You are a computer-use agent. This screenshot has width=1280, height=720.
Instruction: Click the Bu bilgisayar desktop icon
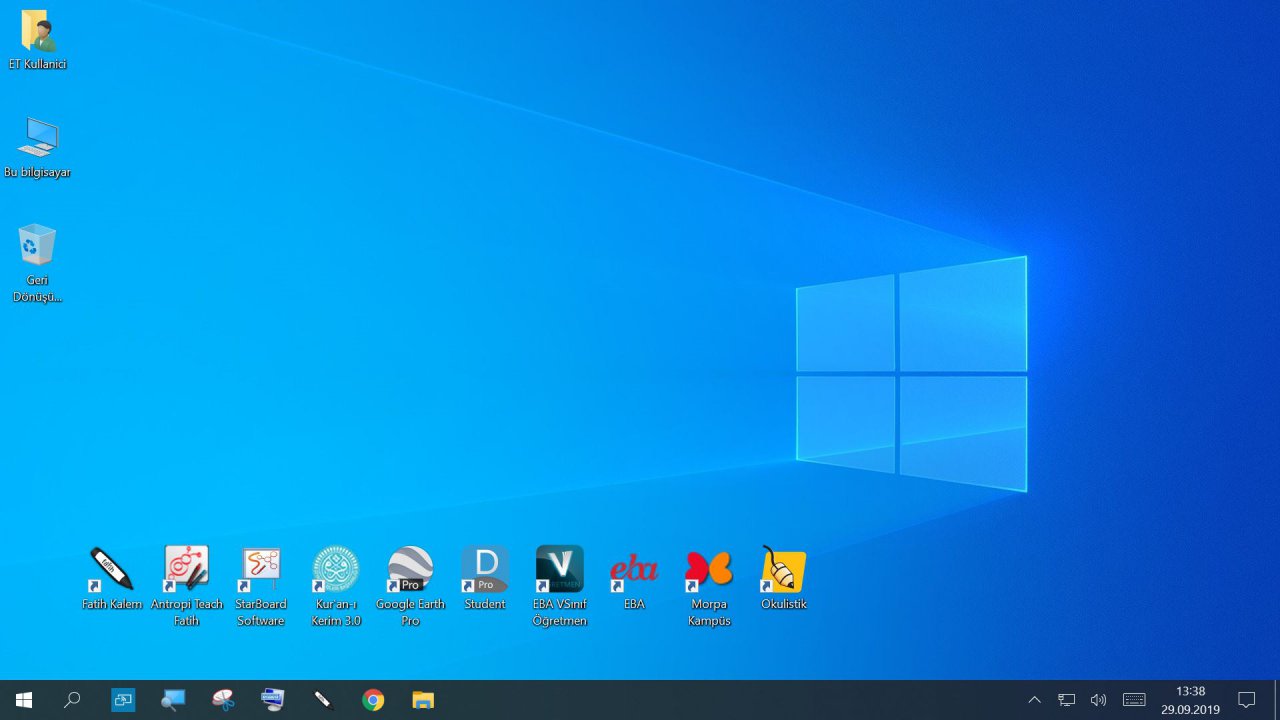click(37, 138)
